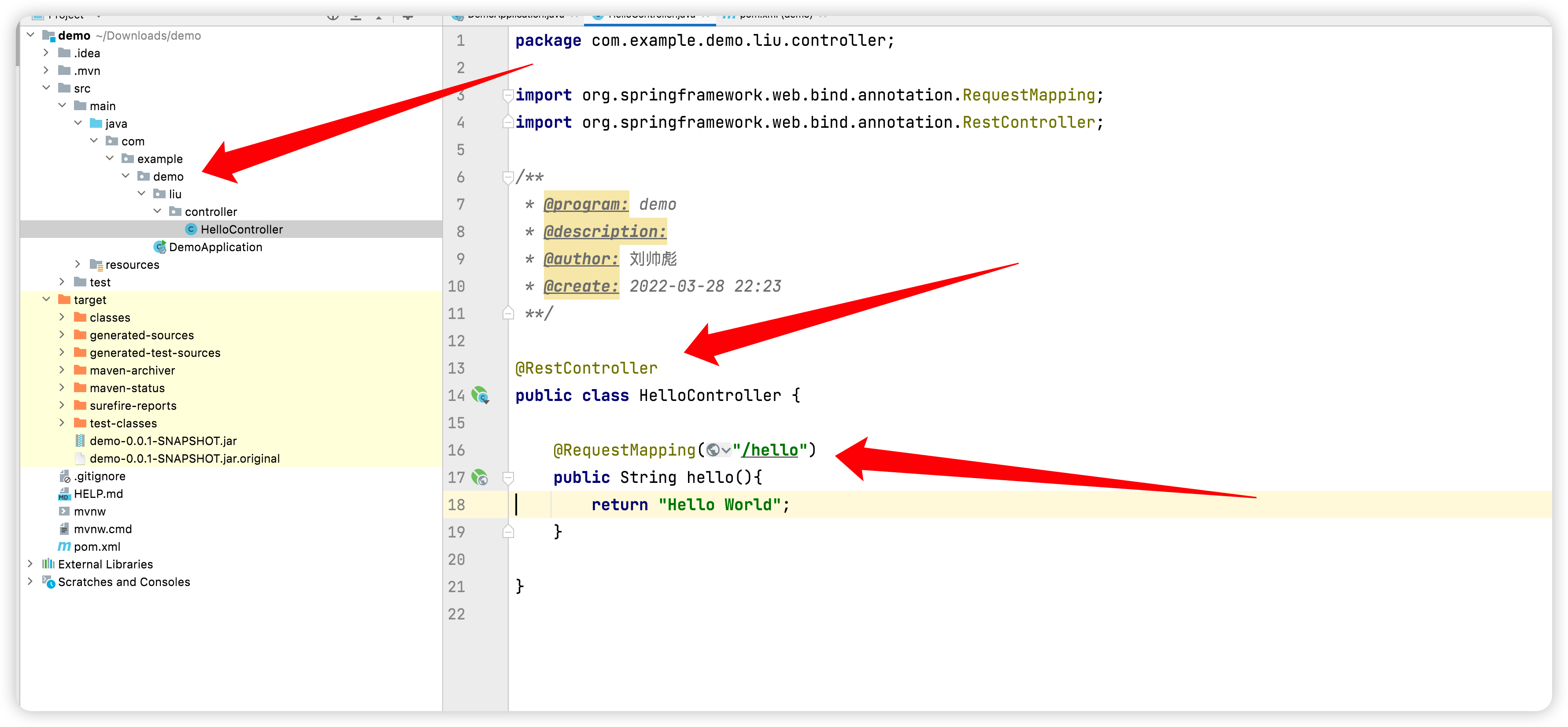
Task: Click the "/hello" URL link in code
Action: coord(770,451)
